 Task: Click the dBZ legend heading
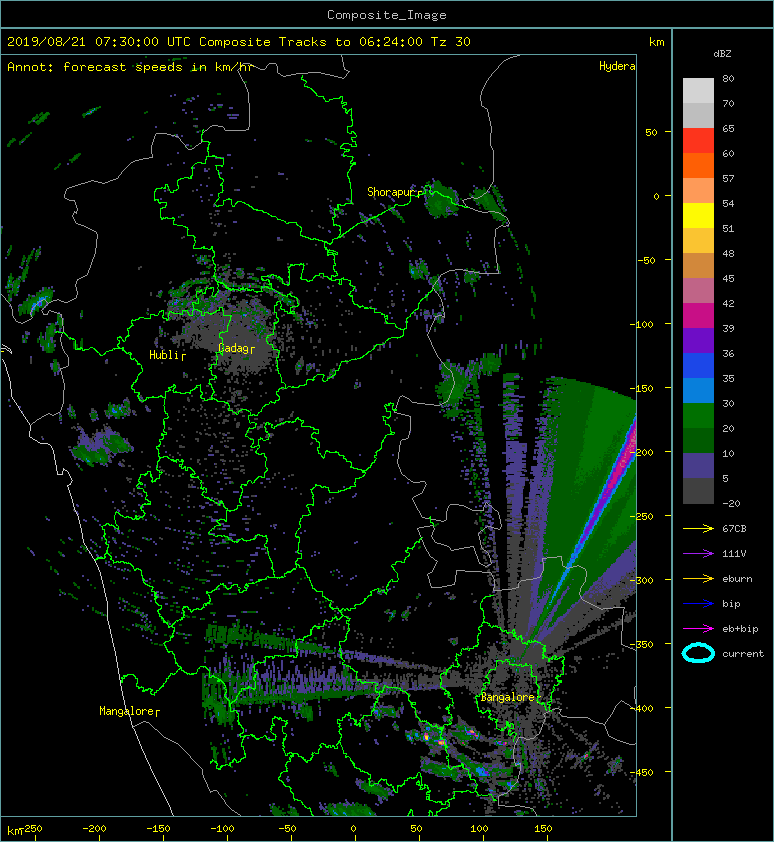coord(722,54)
